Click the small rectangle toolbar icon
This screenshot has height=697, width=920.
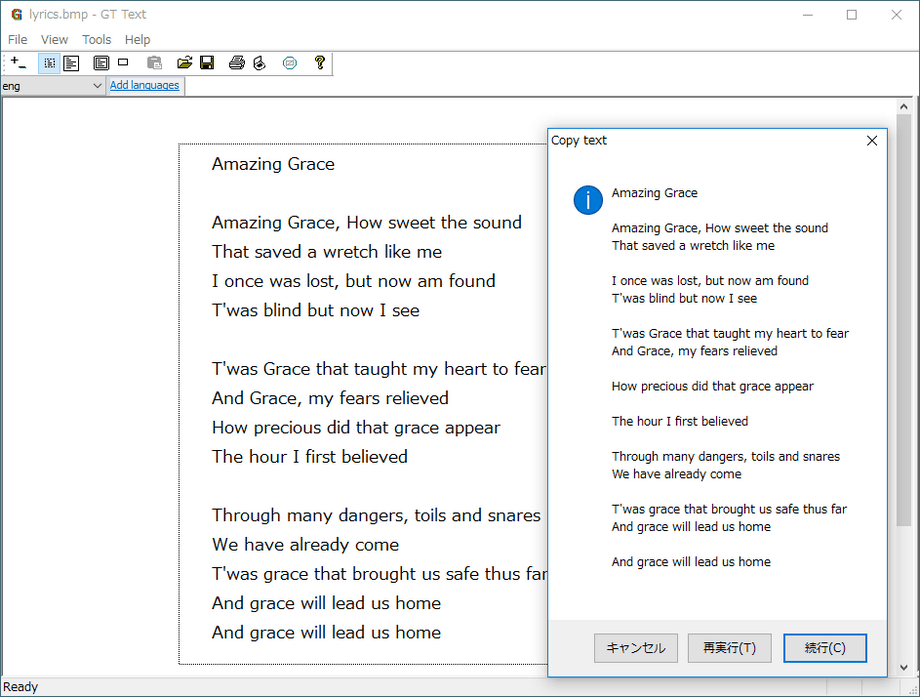123,62
